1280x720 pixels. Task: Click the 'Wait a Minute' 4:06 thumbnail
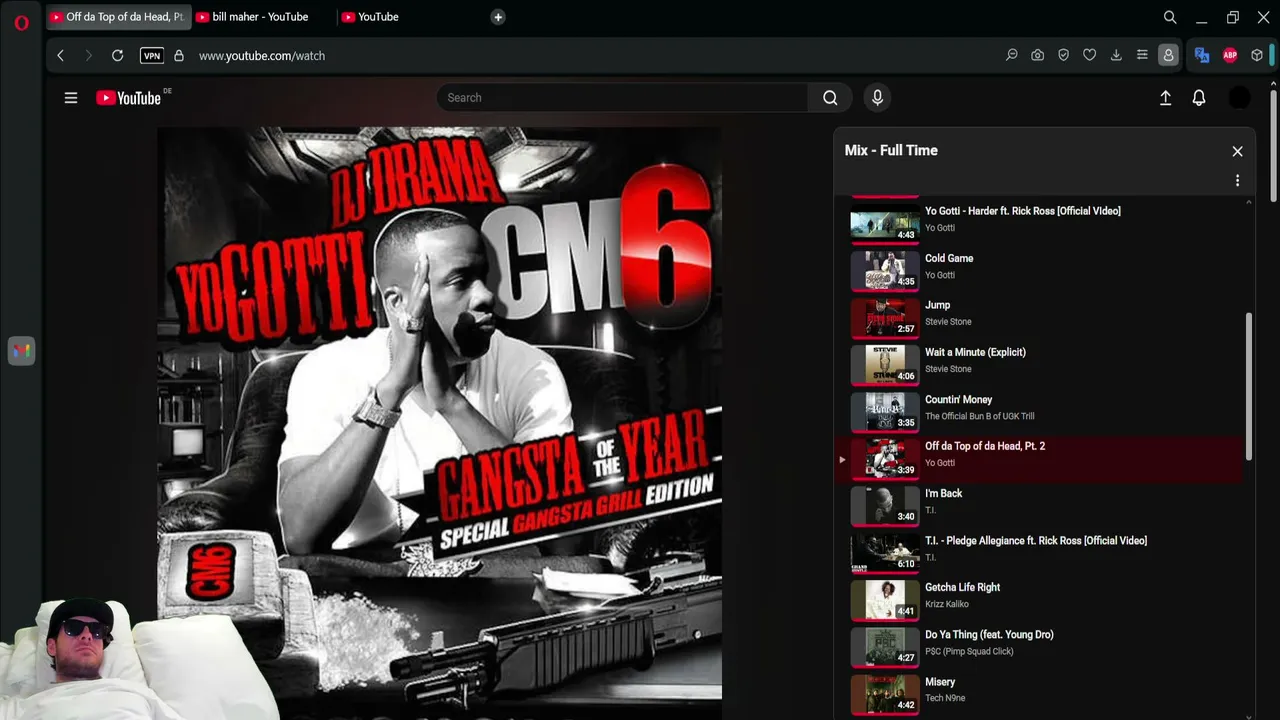[x=885, y=363]
